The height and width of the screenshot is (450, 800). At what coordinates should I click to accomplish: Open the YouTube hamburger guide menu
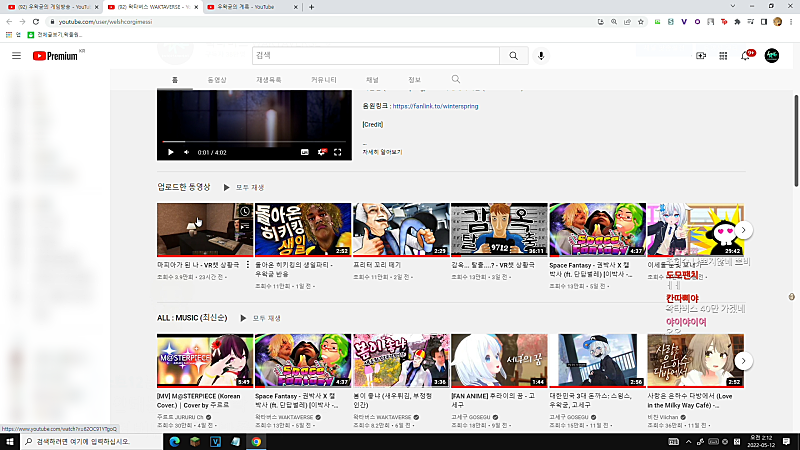(x=16, y=56)
